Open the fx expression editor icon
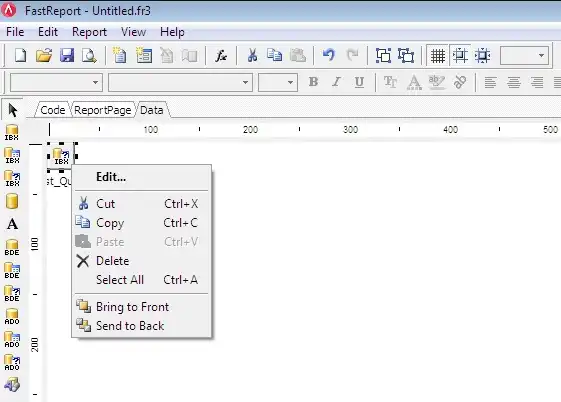Screen dimensions: 561x402 [x=221, y=55]
